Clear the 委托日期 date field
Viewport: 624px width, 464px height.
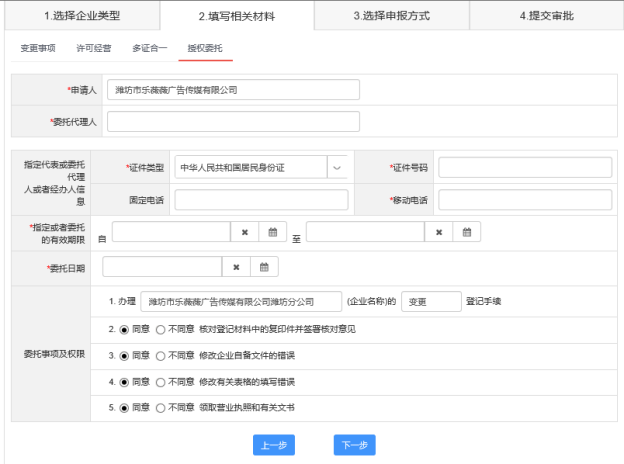click(236, 267)
